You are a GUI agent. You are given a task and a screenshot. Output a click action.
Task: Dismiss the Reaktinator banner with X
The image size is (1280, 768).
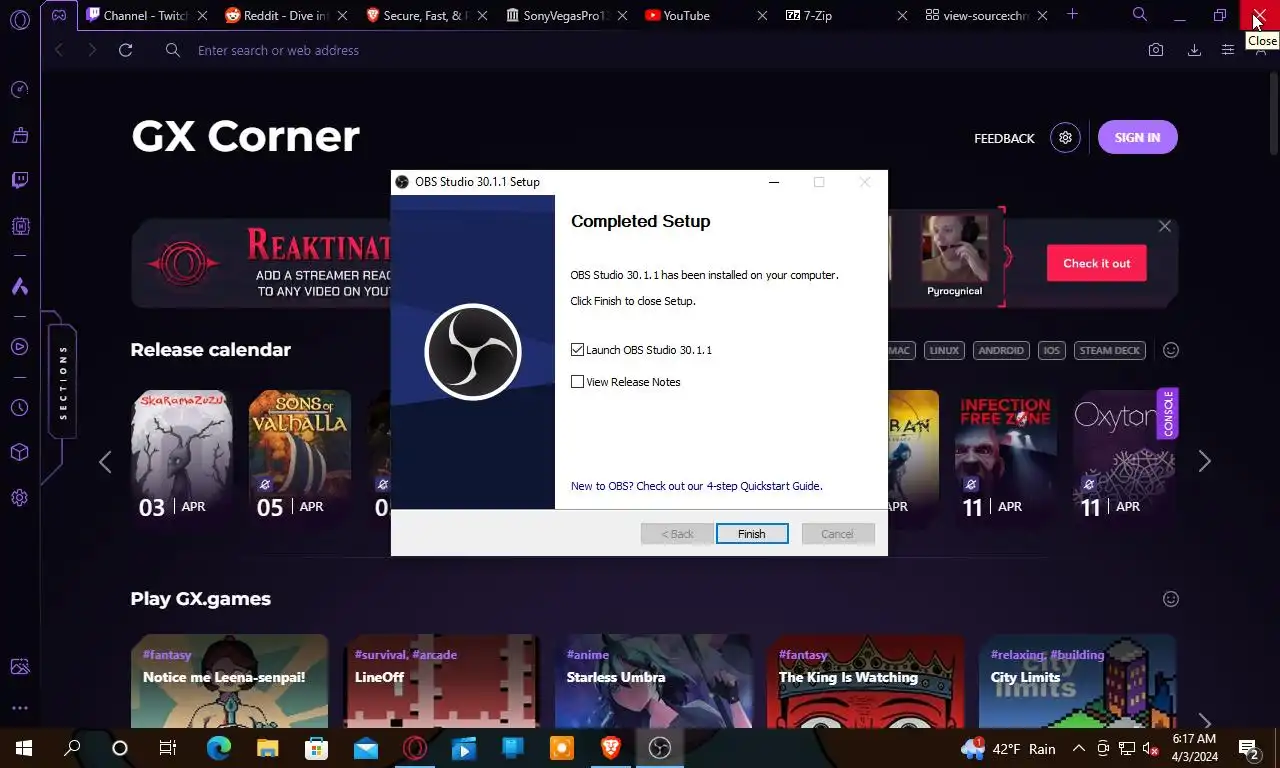1164,226
